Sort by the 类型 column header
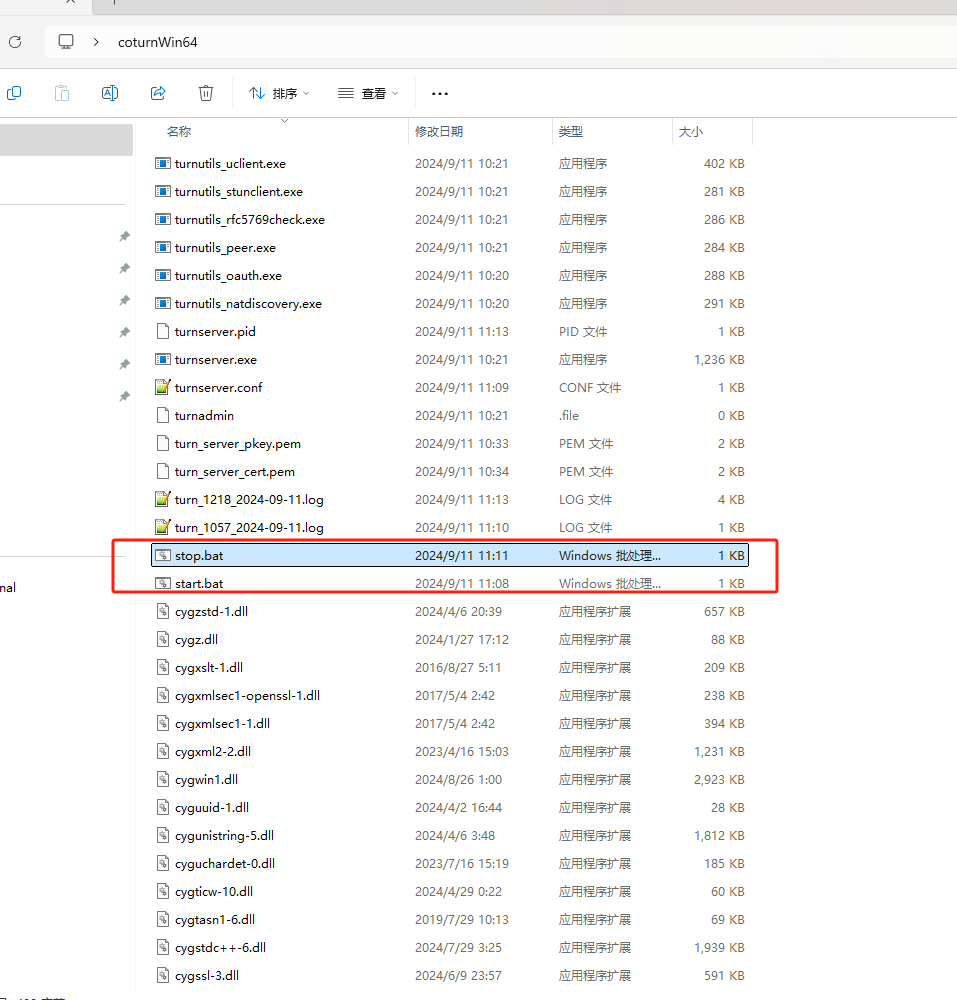 (571, 131)
